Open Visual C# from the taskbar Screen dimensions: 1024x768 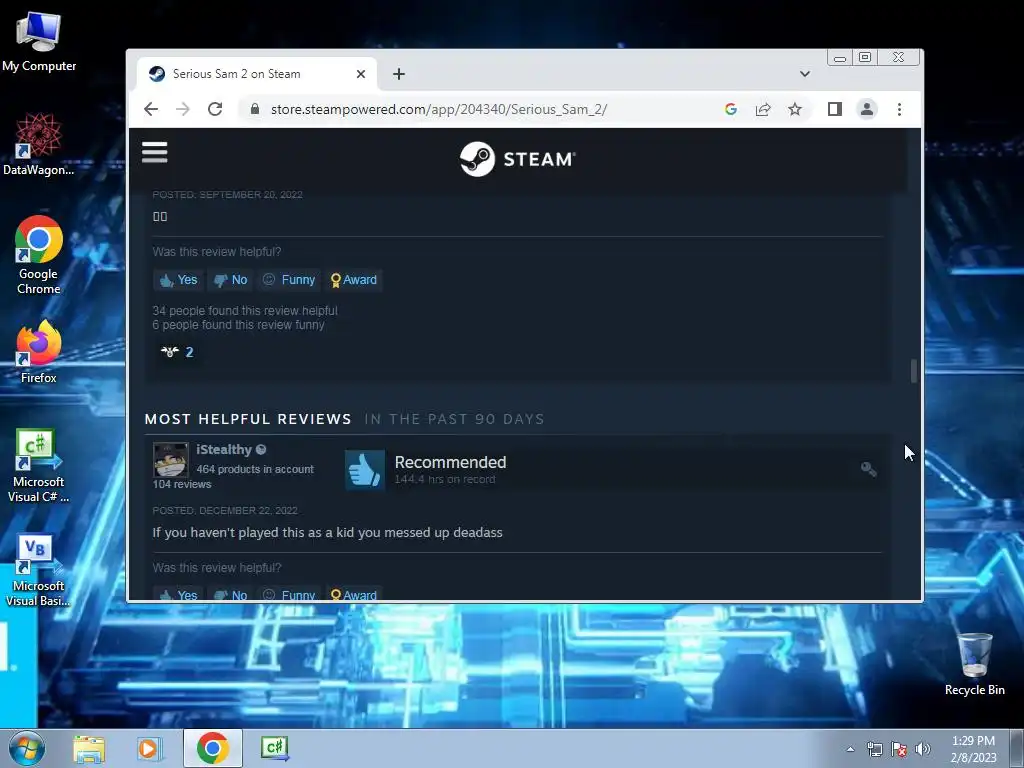[274, 748]
